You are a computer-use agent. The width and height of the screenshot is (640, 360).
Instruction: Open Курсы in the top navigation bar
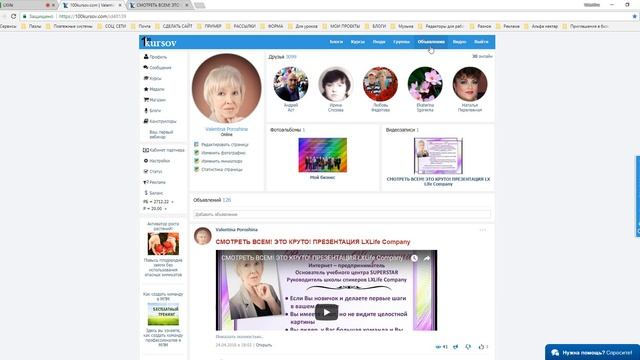click(x=358, y=42)
